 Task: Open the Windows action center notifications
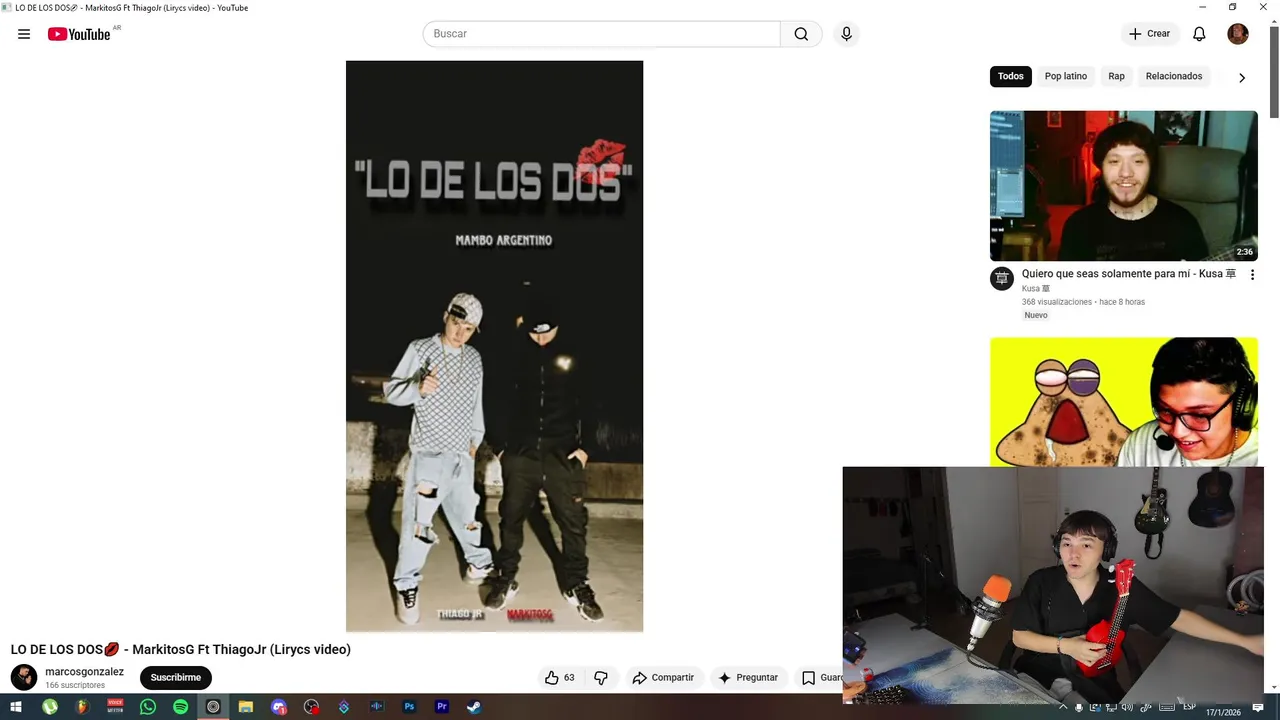(1258, 707)
